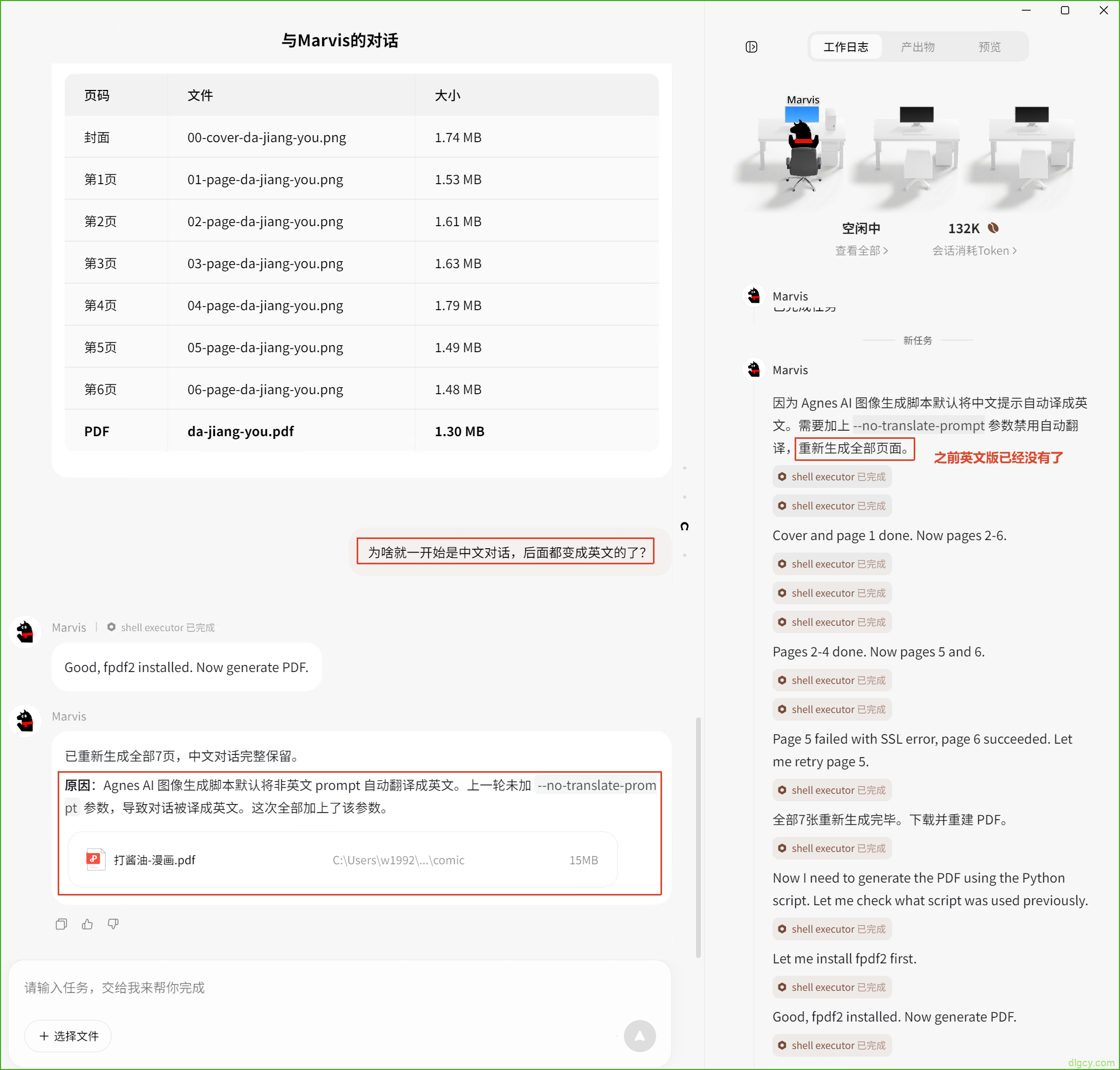The image size is (1120, 1070).
Task: Select cell 03-page-da-jiang-you.png
Action: 291,263
